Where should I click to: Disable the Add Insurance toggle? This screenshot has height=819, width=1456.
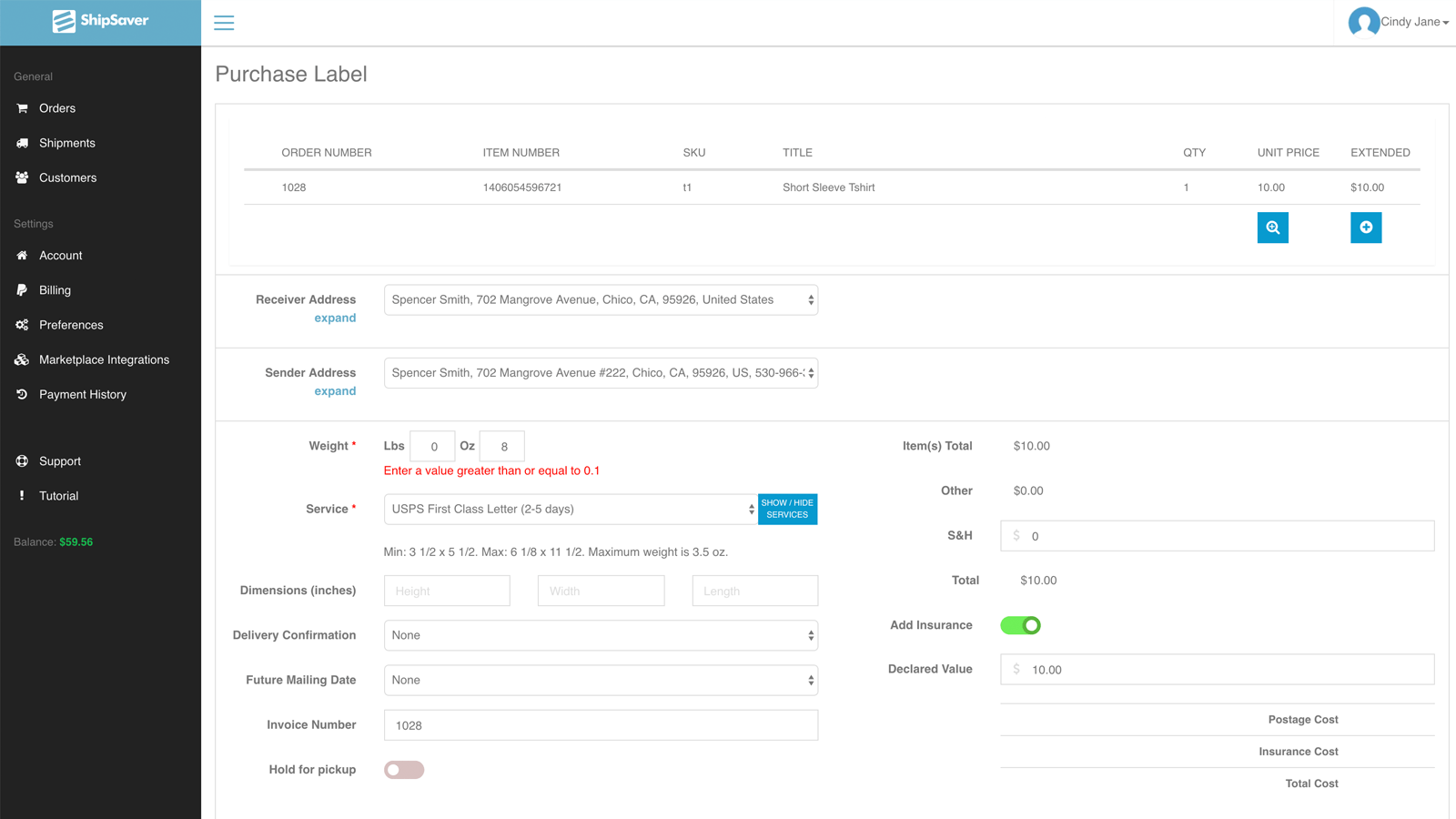click(x=1020, y=625)
